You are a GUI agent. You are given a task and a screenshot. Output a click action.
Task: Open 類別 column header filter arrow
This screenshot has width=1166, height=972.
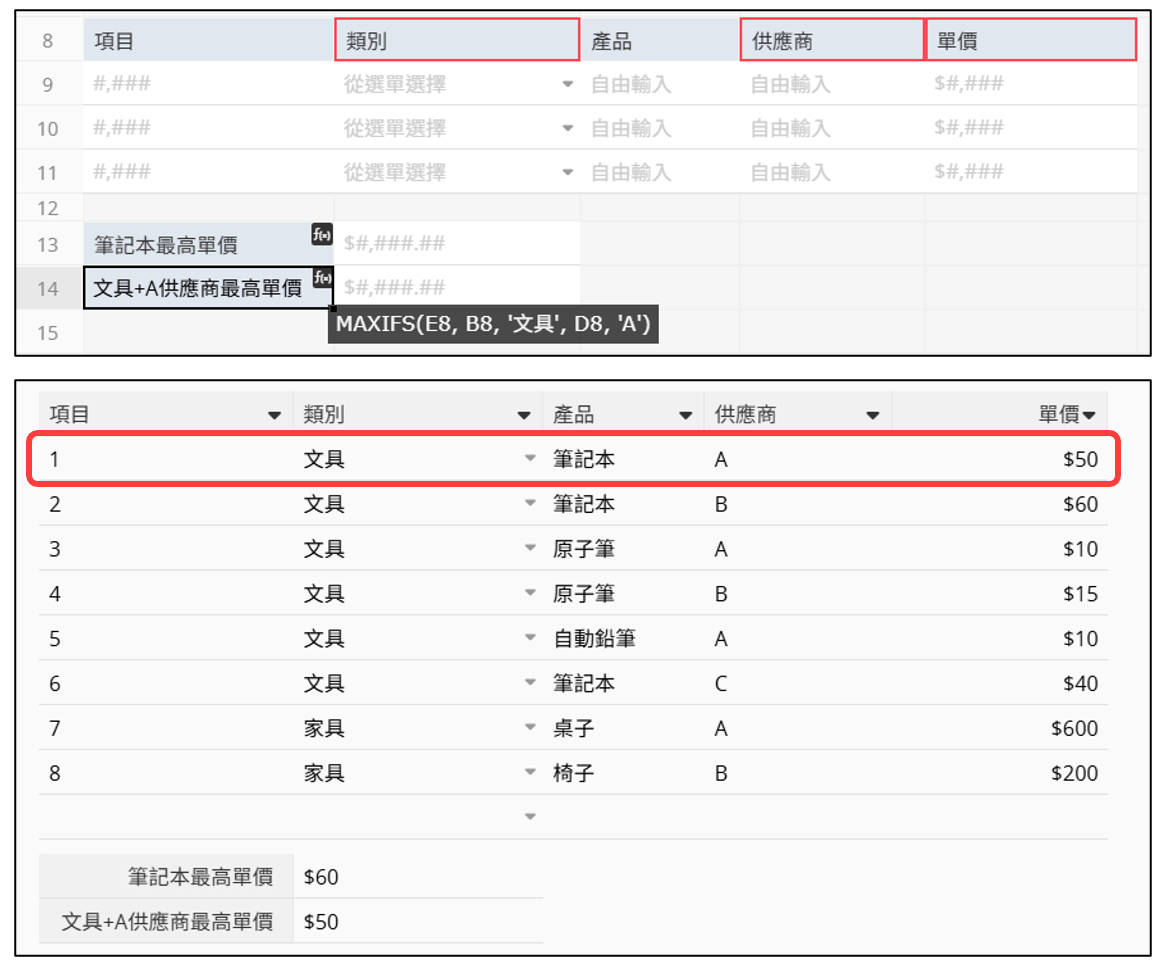pos(524,415)
